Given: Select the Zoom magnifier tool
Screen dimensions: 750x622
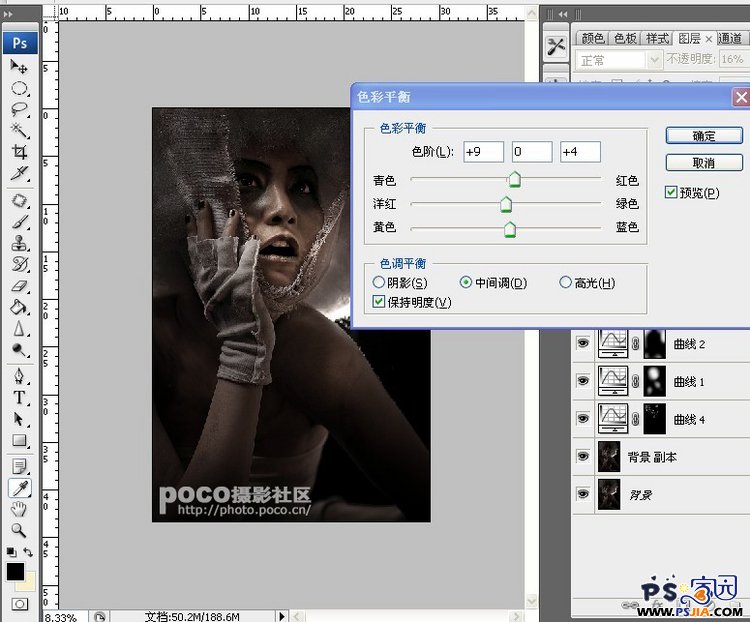Looking at the screenshot, I should [19, 530].
